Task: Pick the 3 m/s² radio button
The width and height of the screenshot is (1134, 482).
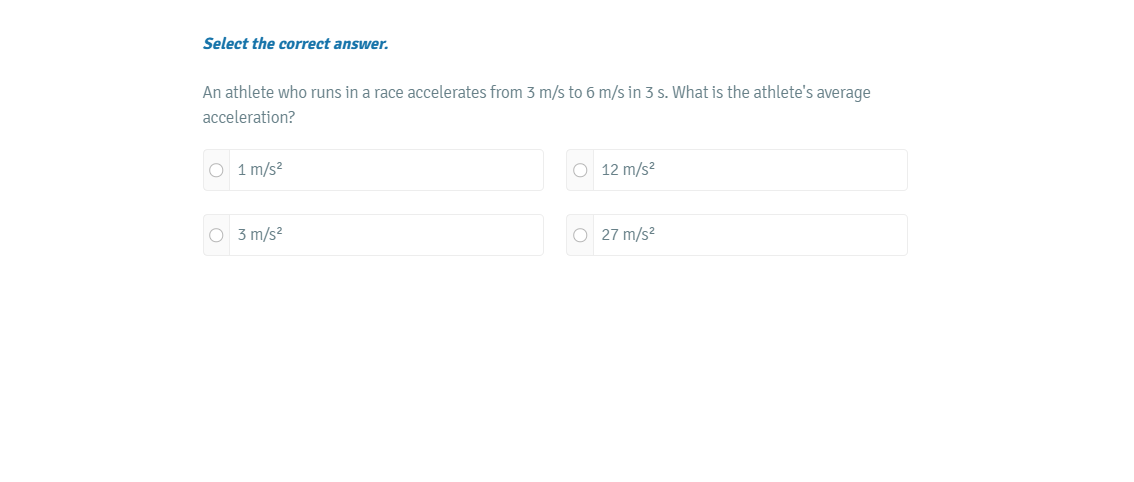Action: 216,235
